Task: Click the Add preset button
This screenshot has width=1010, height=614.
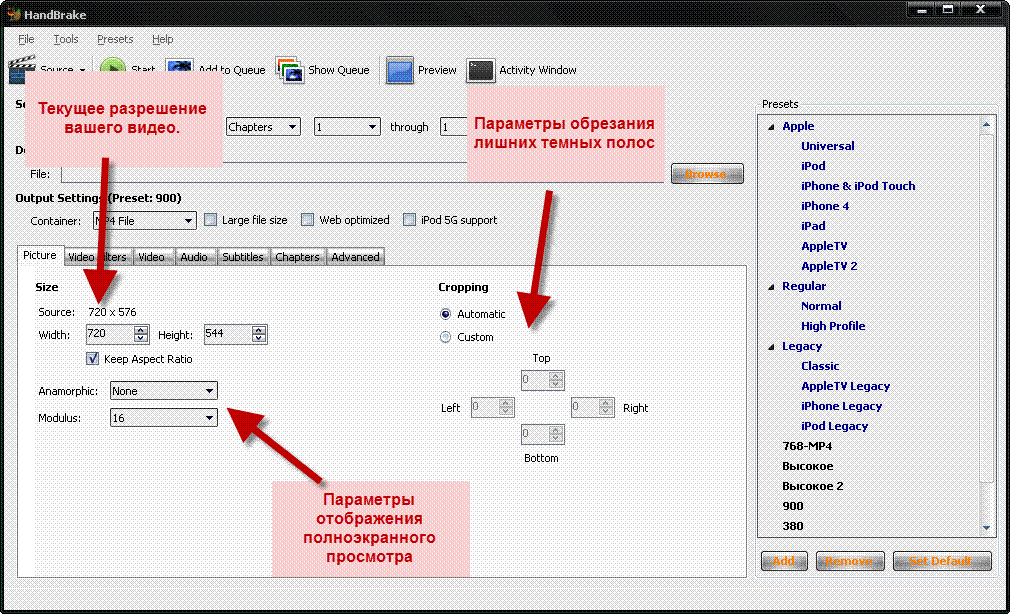Action: click(x=783, y=561)
